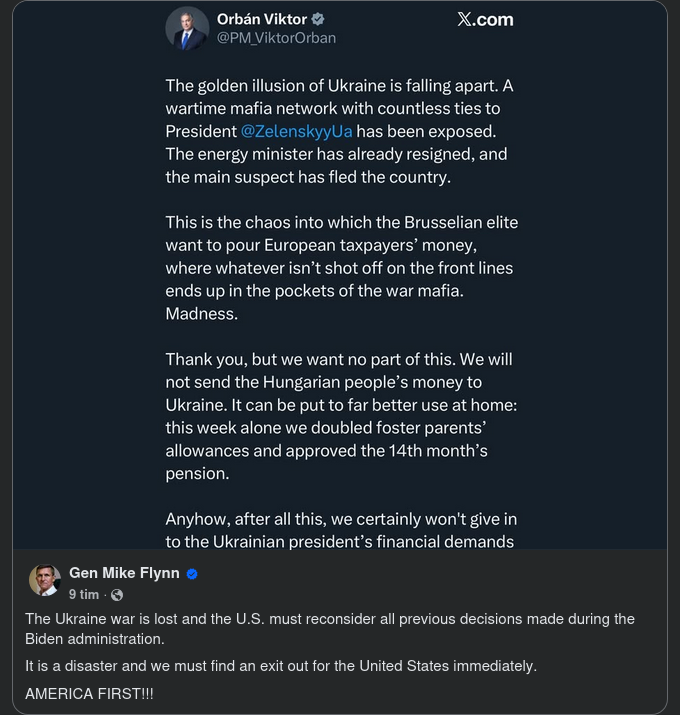680x715 pixels.
Task: Click the "Brusselian elite" paragraph
Action: click(x=340, y=267)
